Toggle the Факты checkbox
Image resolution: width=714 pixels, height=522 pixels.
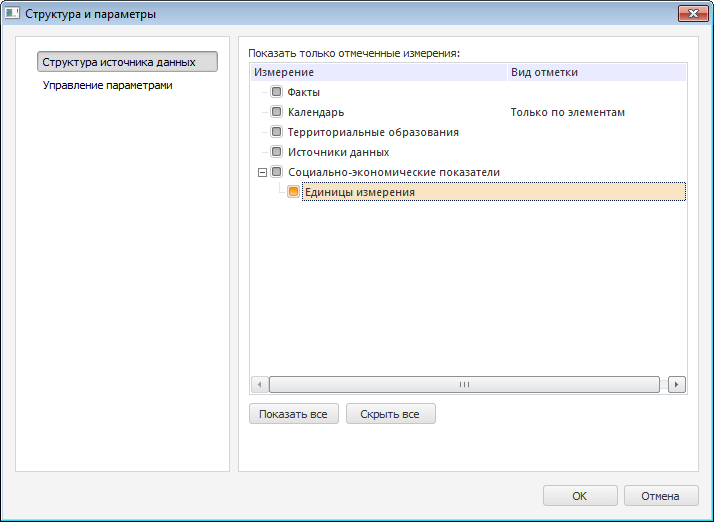(x=277, y=92)
